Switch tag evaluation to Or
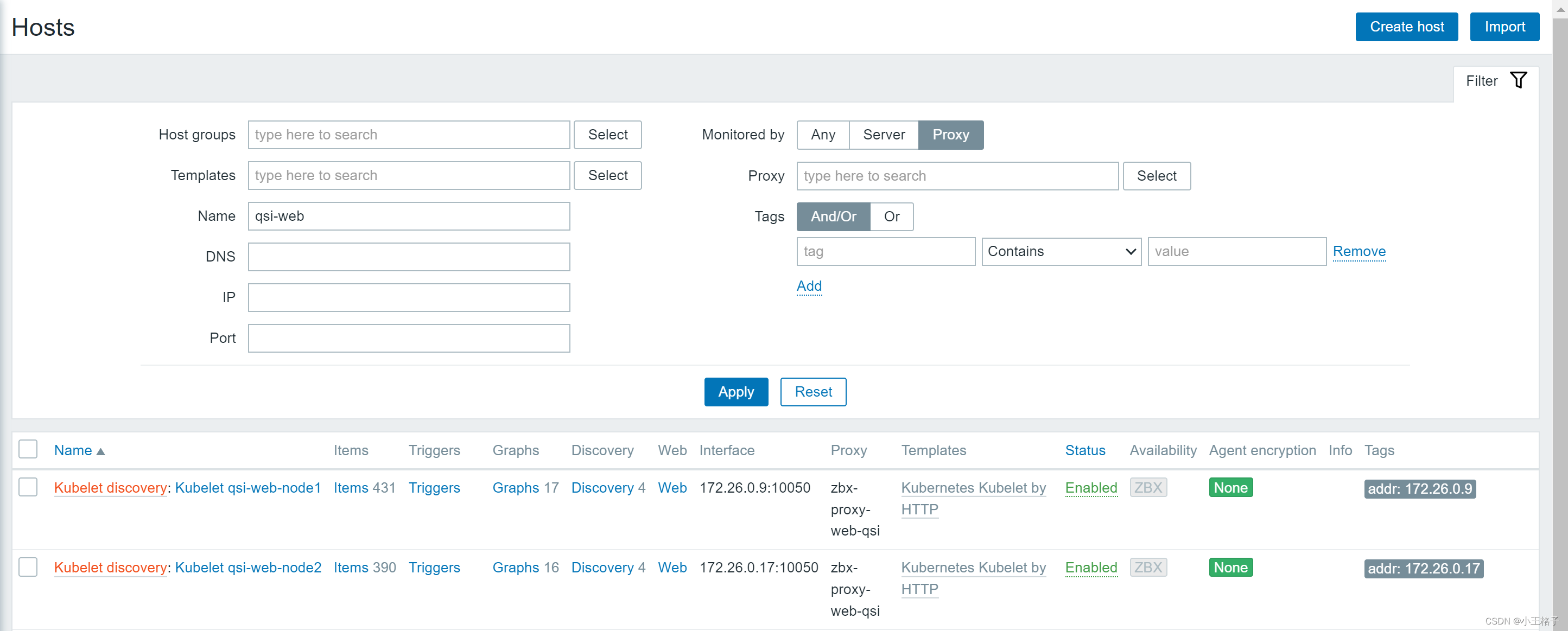Viewport: 1568px width, 631px height. tap(891, 216)
